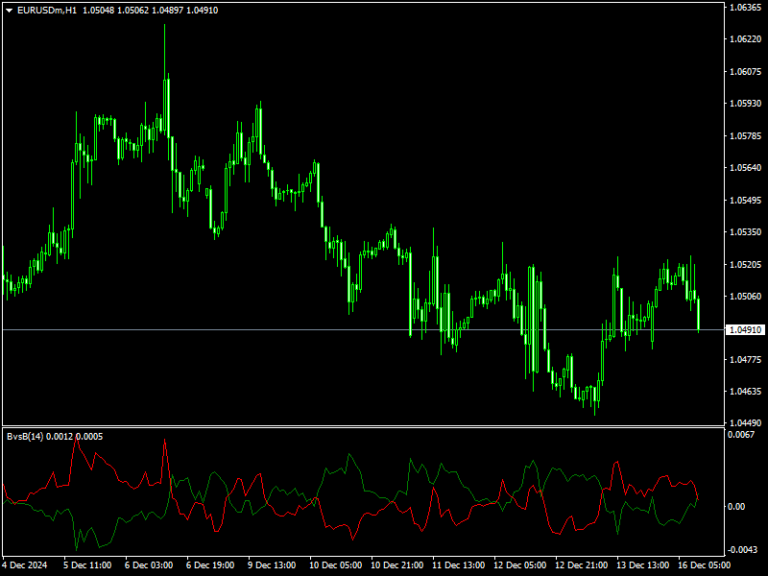This screenshot has height=576, width=768.
Task: Click the 1.06365 price axis label
Action: coord(745,7)
